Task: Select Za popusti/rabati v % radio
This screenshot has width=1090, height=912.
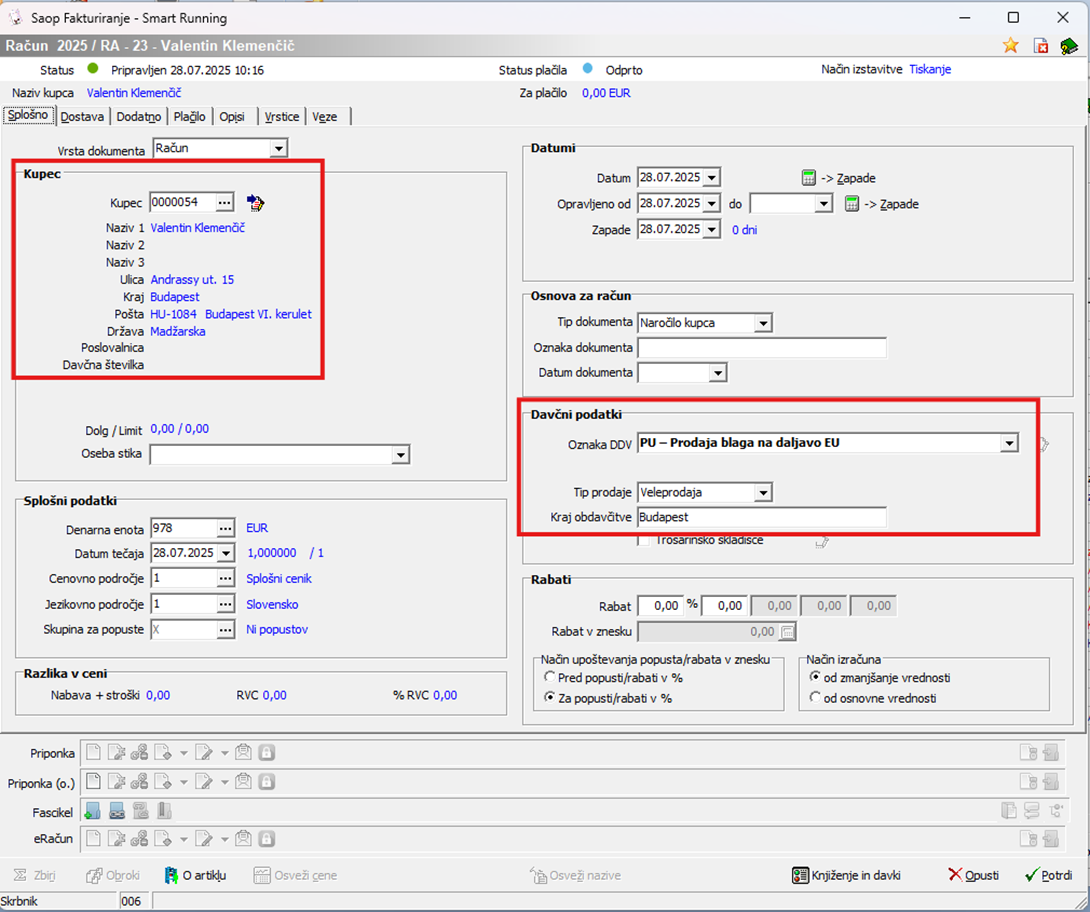Action: click(550, 697)
